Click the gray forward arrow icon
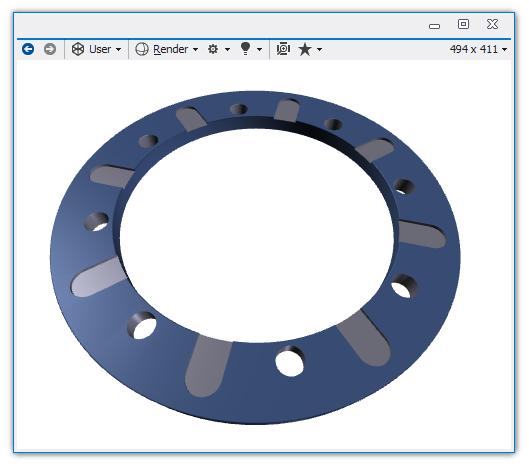 click(x=50, y=49)
